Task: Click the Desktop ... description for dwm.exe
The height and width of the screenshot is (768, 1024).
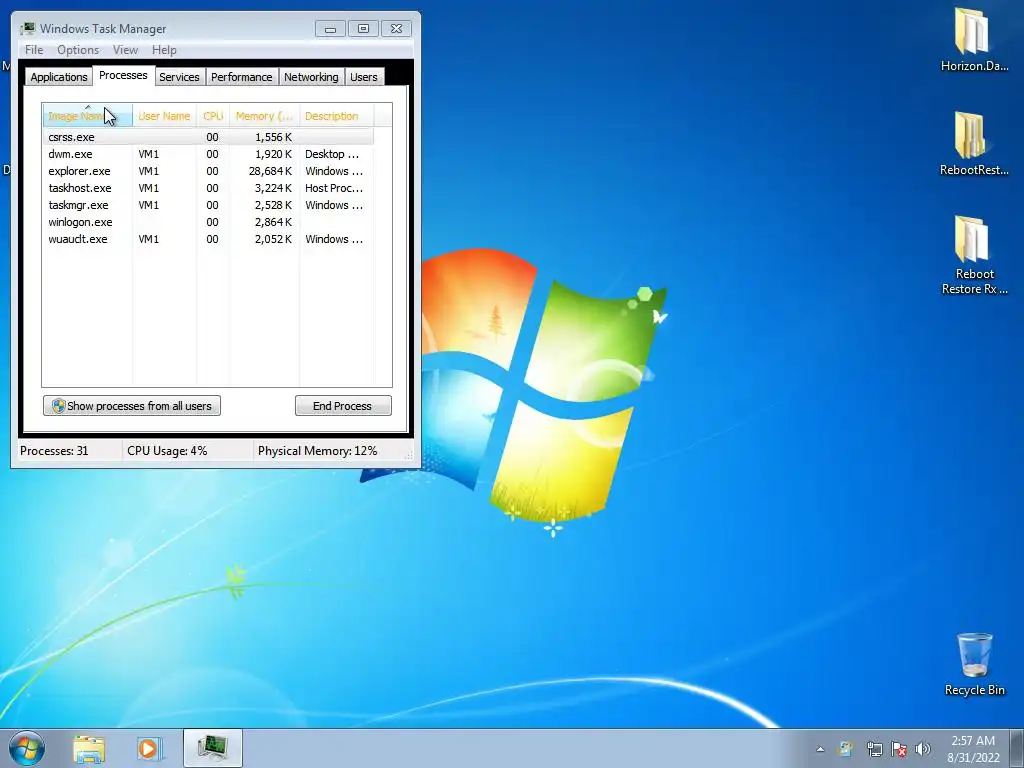Action: tap(332, 154)
